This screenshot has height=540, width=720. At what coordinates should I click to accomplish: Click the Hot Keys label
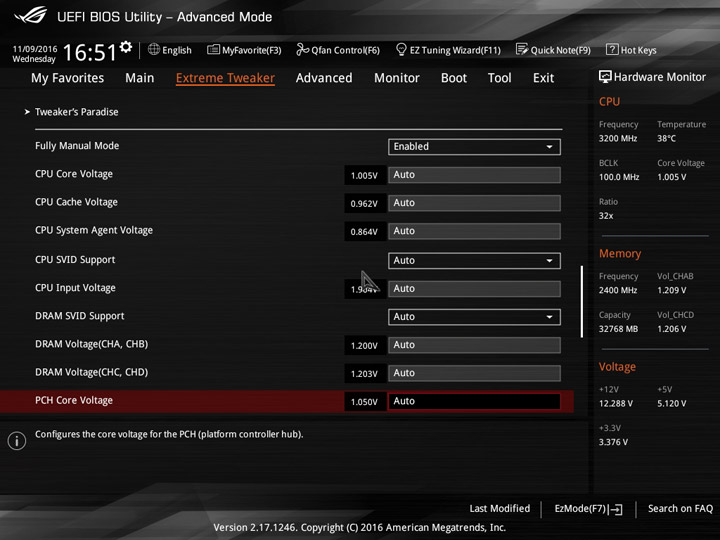pyautogui.click(x=638, y=50)
